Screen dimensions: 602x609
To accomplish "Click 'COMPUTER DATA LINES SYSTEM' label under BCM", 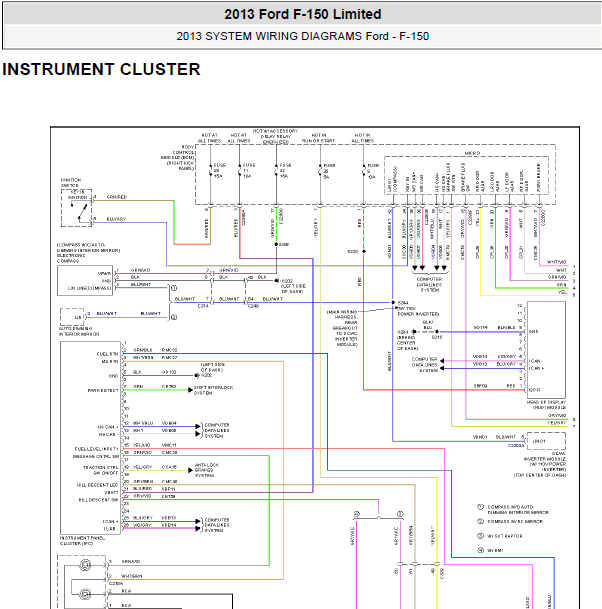I will pyautogui.click(x=429, y=284).
